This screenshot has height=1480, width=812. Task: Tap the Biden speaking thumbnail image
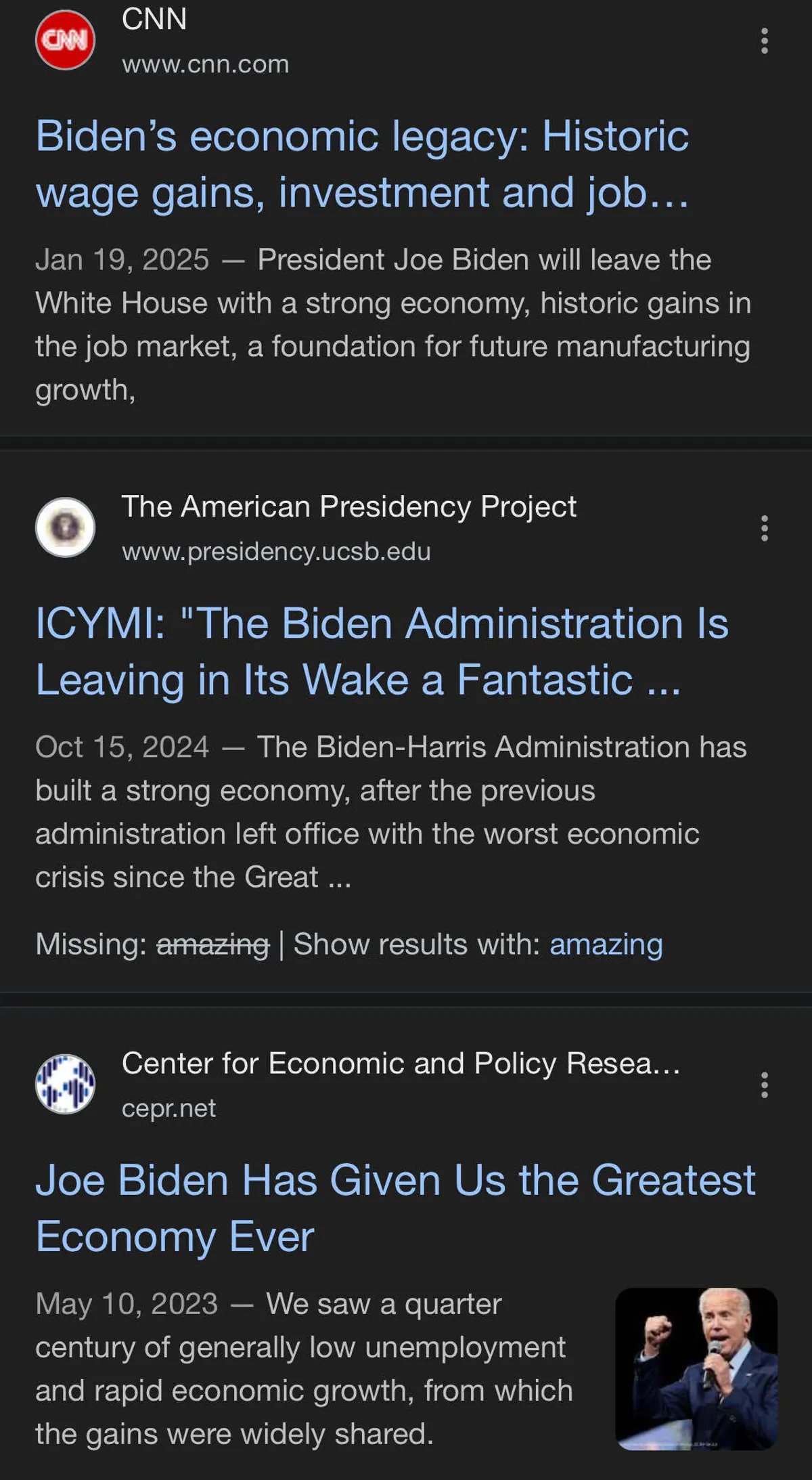[696, 1368]
